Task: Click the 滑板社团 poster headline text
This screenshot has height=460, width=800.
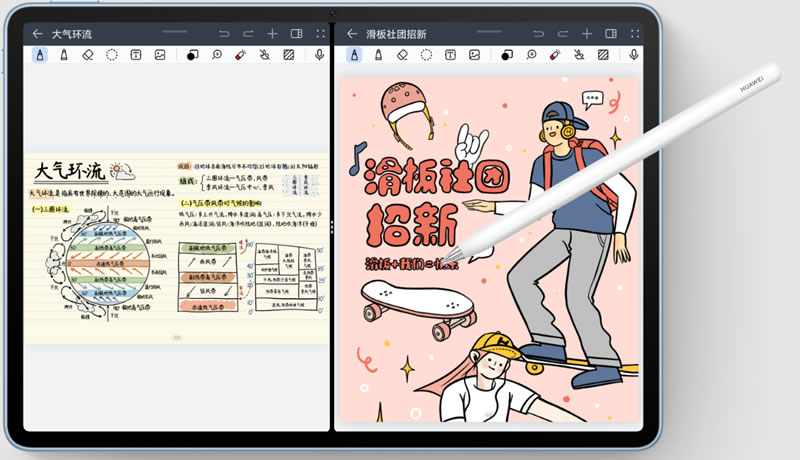Action: [x=437, y=176]
